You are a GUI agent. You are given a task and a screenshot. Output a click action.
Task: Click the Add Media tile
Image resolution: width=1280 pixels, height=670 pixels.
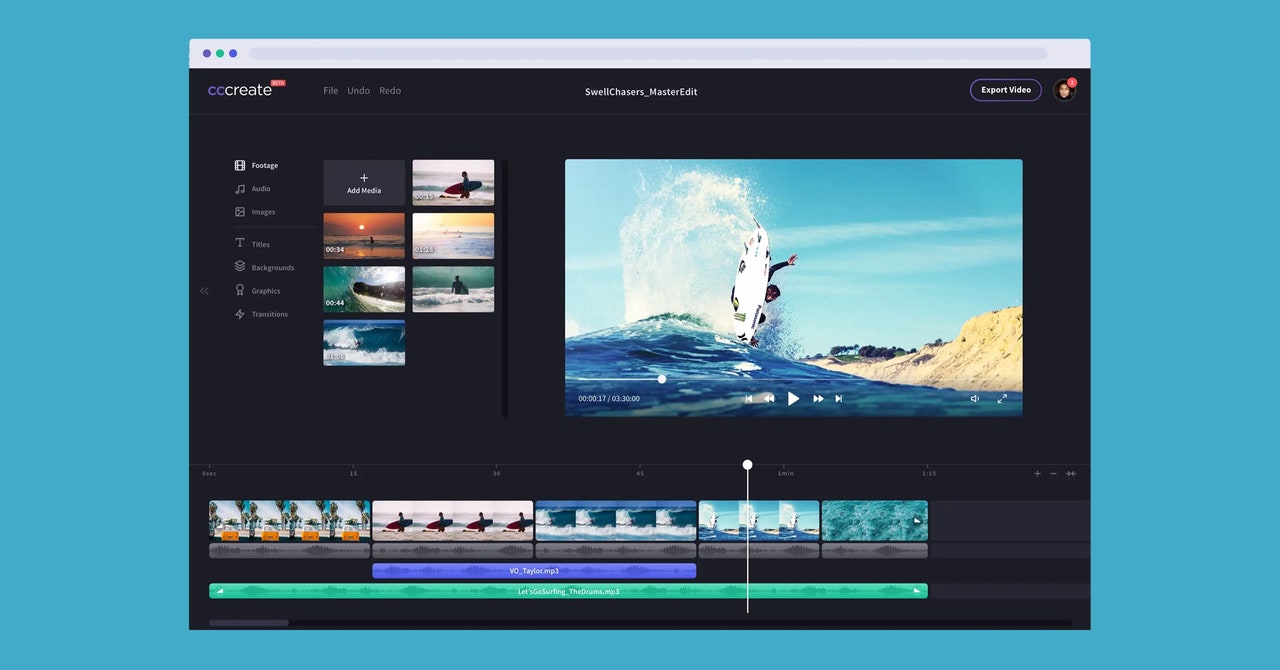coord(364,183)
